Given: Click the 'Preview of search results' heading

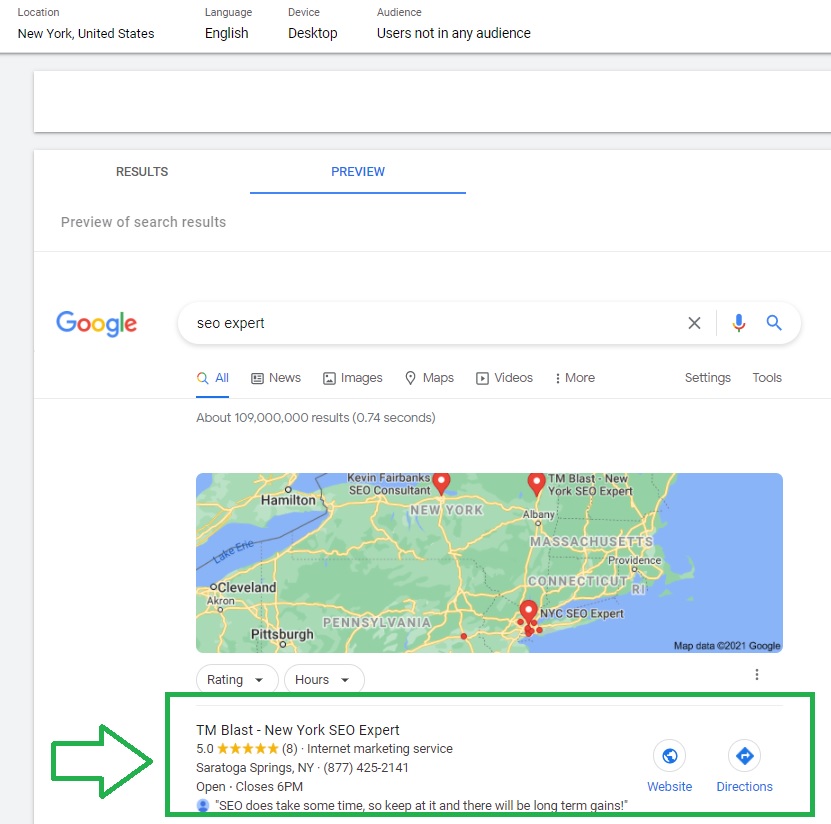Looking at the screenshot, I should [x=143, y=222].
